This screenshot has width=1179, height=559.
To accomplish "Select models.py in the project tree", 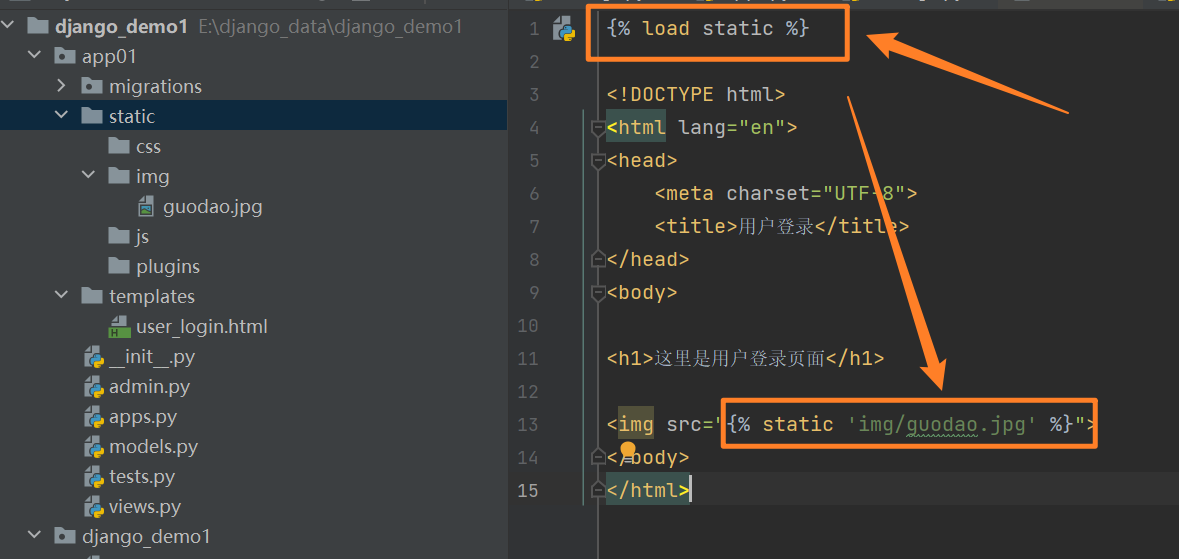I will (153, 447).
